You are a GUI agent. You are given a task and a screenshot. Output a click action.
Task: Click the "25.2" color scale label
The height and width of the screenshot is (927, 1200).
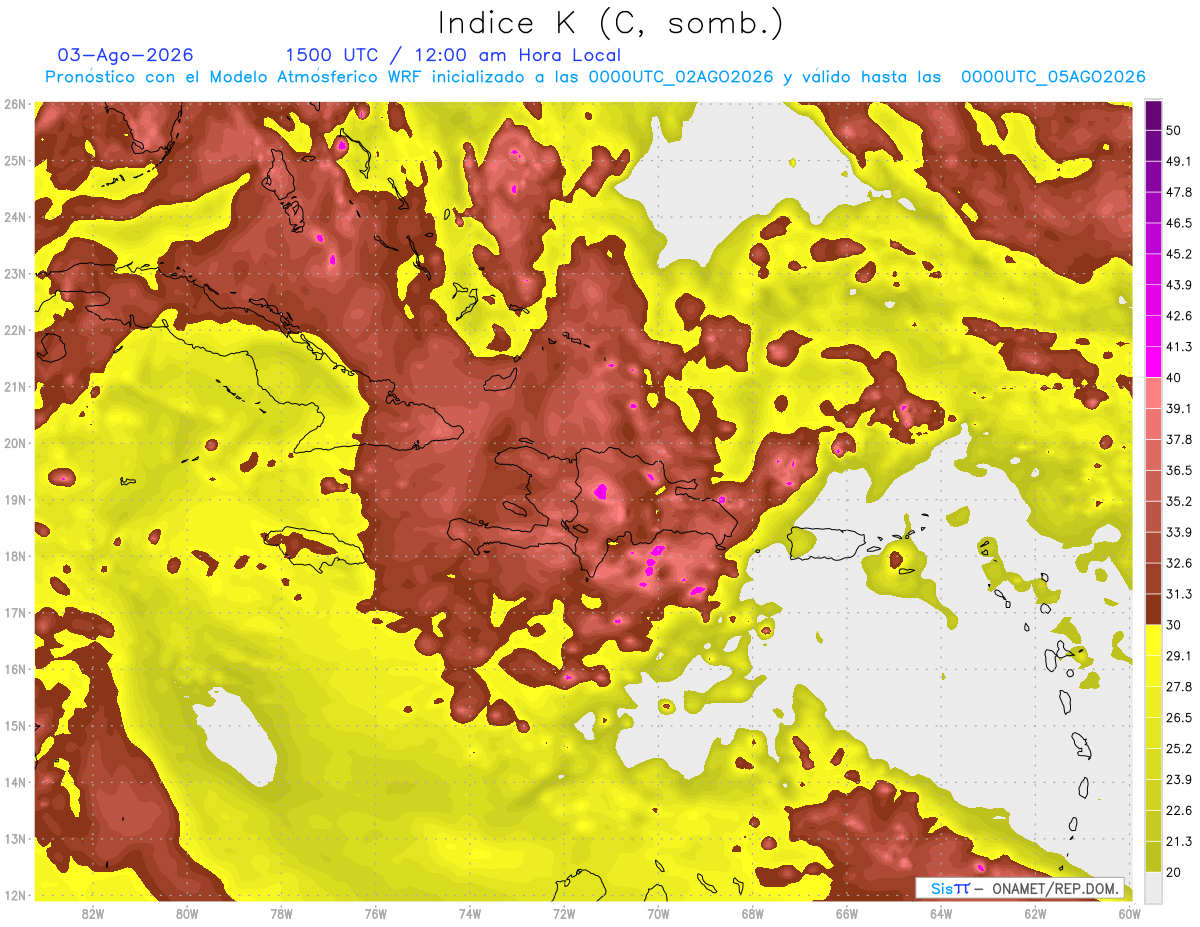[1178, 749]
